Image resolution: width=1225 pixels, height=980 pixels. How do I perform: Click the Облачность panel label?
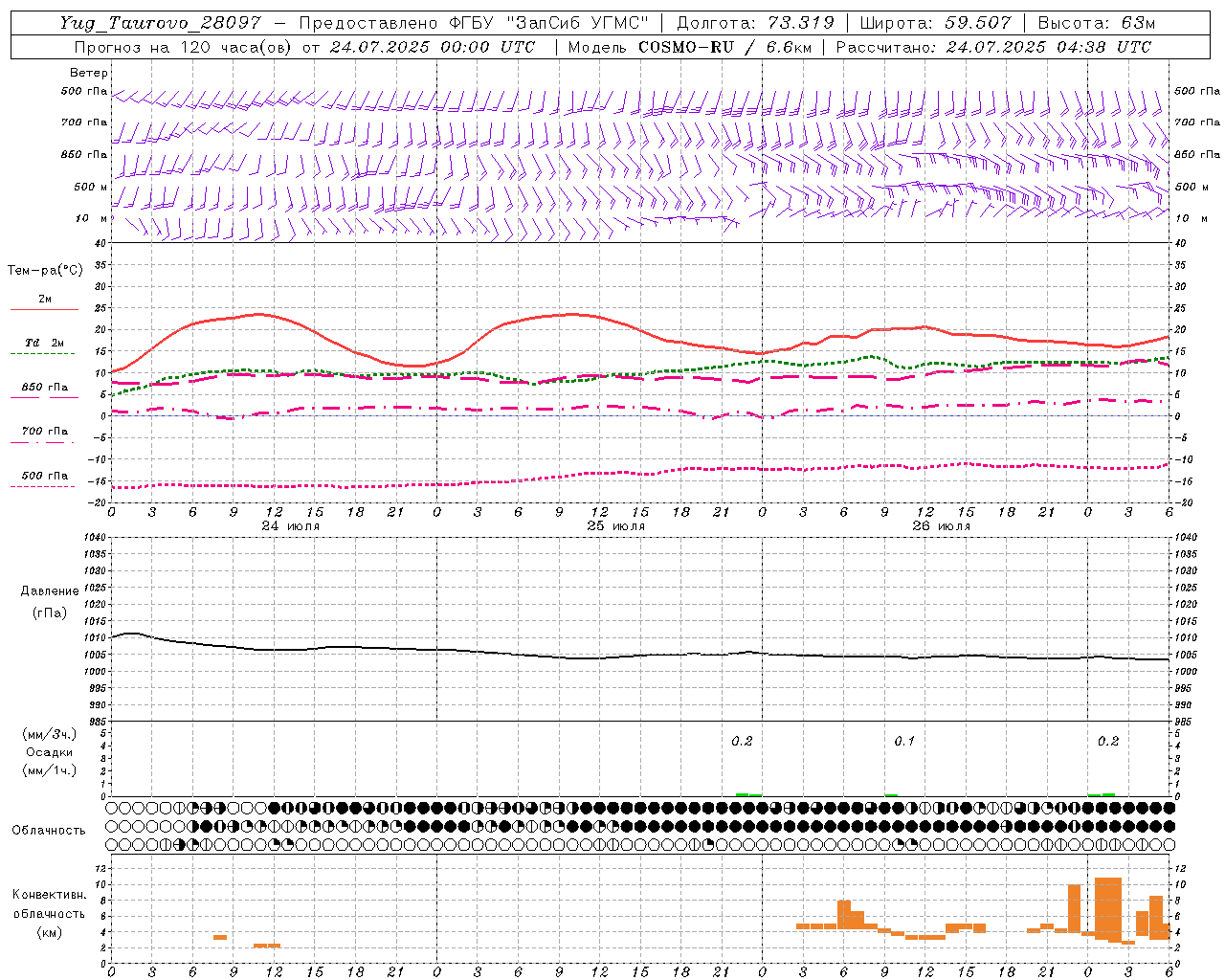click(x=49, y=831)
